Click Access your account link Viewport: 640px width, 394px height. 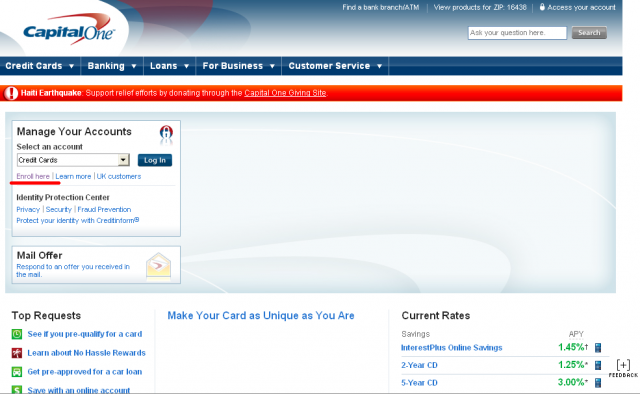tap(581, 7)
